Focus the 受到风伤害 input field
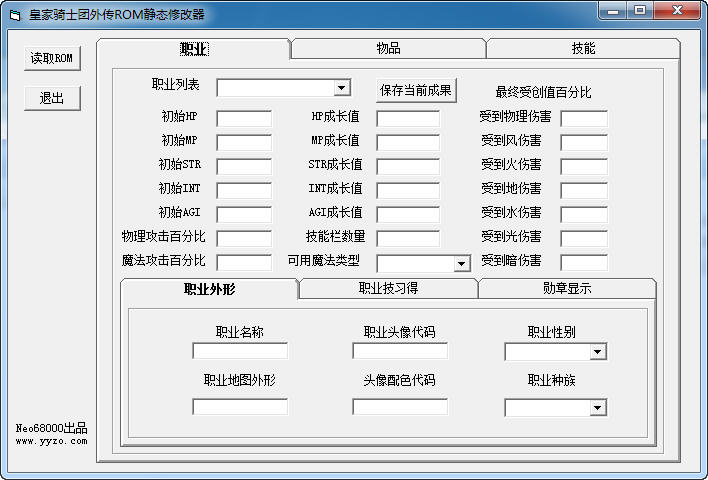708x480 pixels. pyautogui.click(x=584, y=142)
